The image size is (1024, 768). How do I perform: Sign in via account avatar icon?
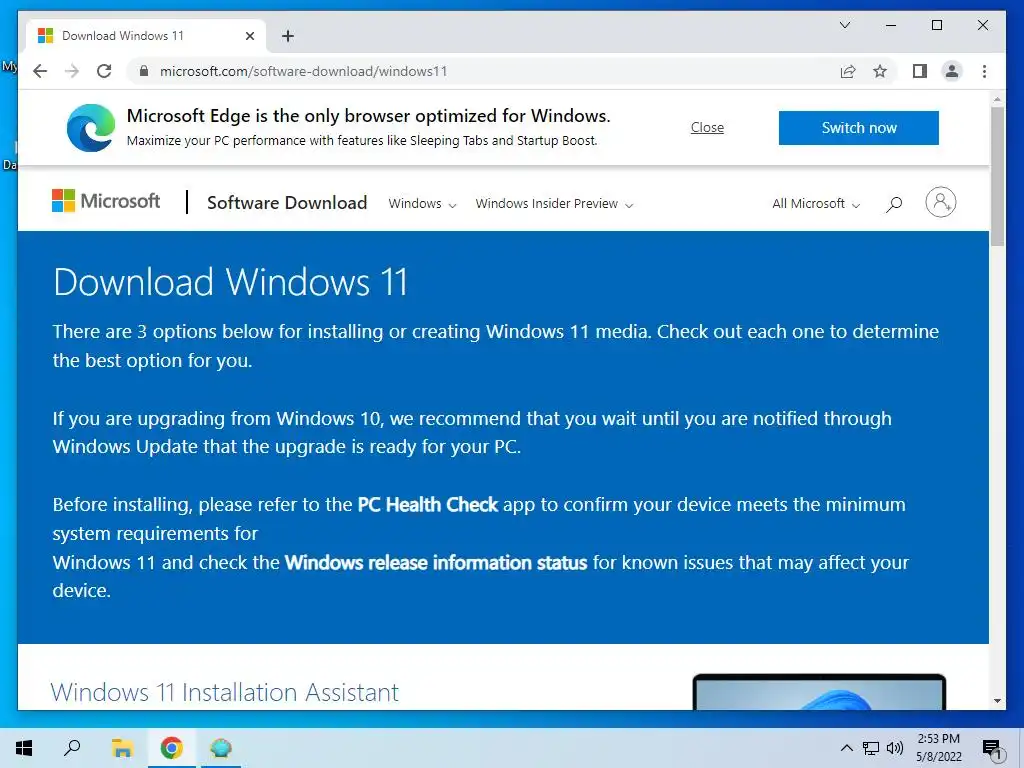coord(940,202)
